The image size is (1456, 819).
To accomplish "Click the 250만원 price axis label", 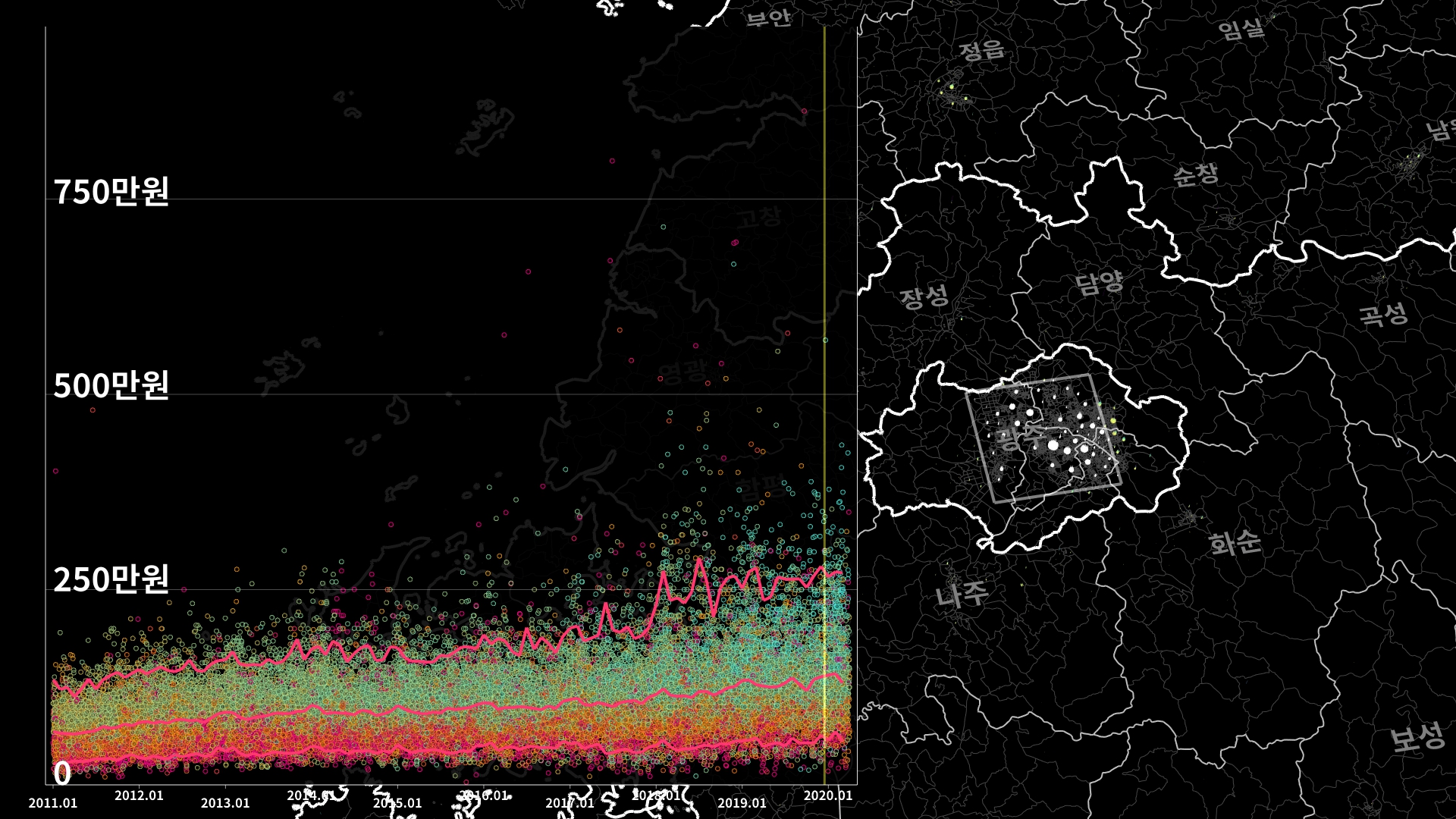I will coord(111,579).
